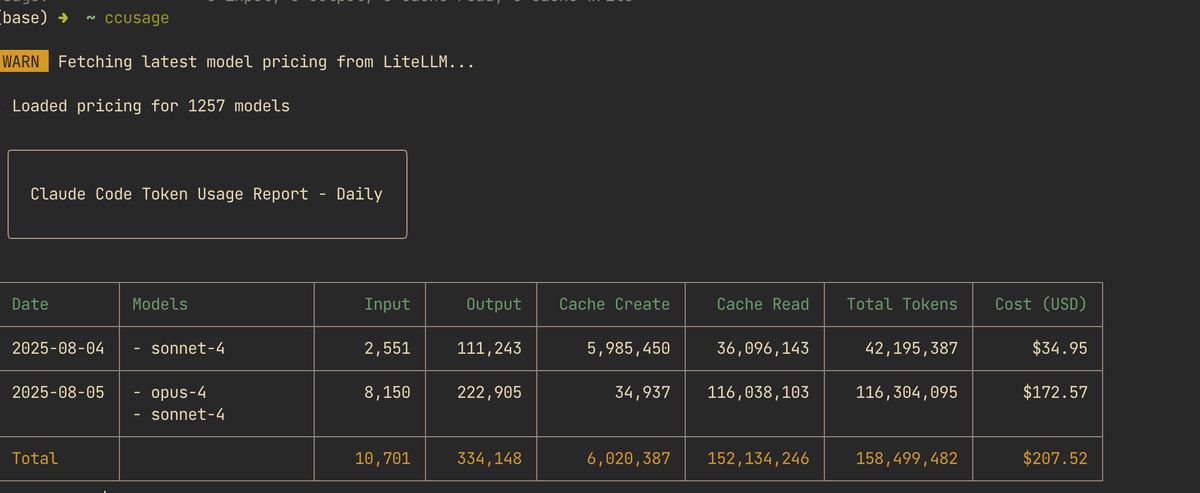1200x493 pixels.
Task: Click input value '8,150'
Action: [387, 392]
